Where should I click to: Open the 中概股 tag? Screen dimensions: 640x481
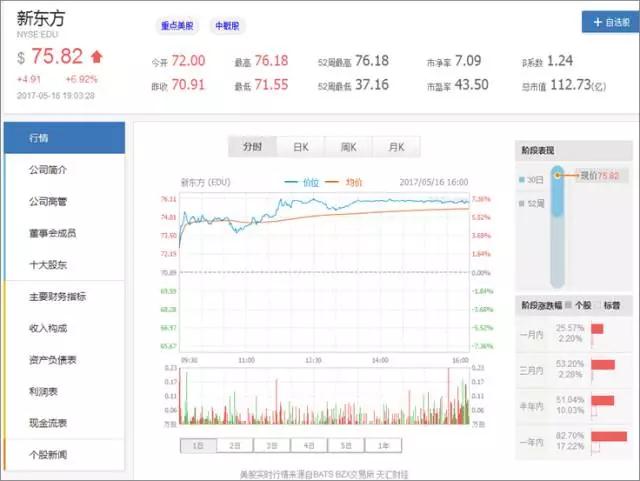click(227, 26)
